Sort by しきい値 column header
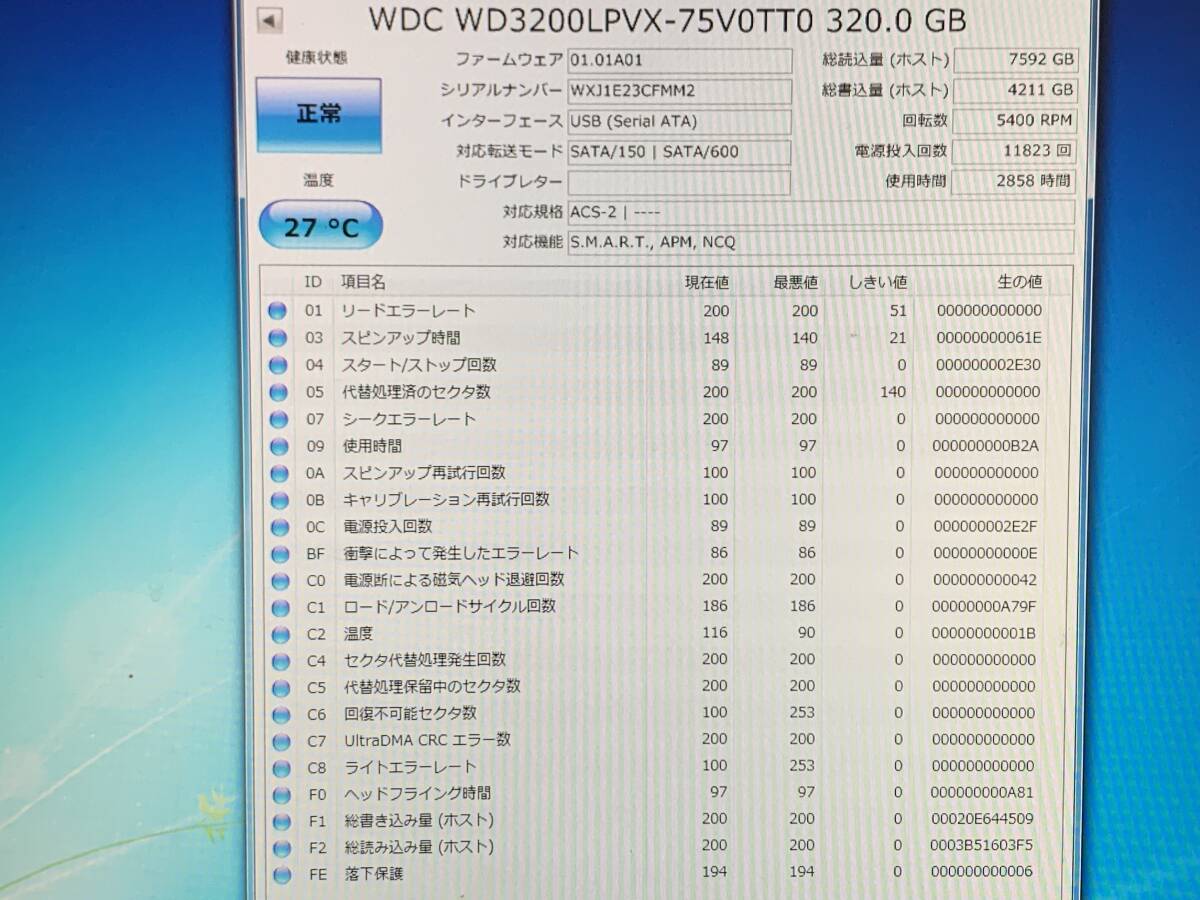The height and width of the screenshot is (900, 1200). [x=877, y=283]
